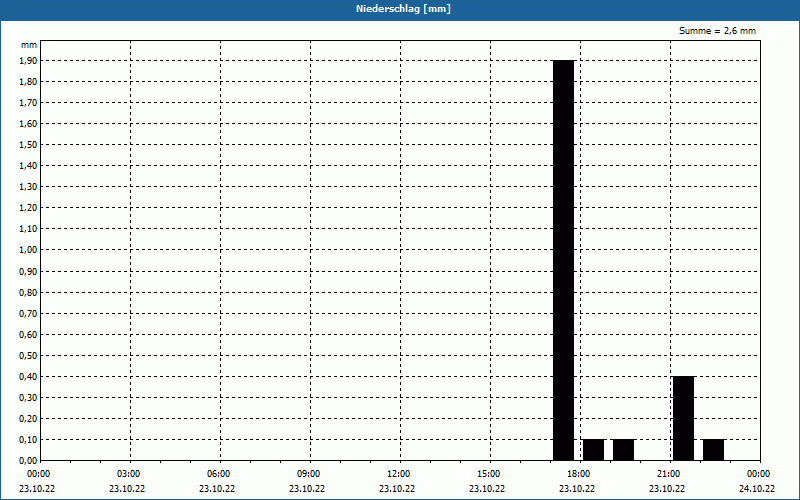The height and width of the screenshot is (500, 800).
Task: Click the 1,00 y-axis label
Action: [28, 250]
